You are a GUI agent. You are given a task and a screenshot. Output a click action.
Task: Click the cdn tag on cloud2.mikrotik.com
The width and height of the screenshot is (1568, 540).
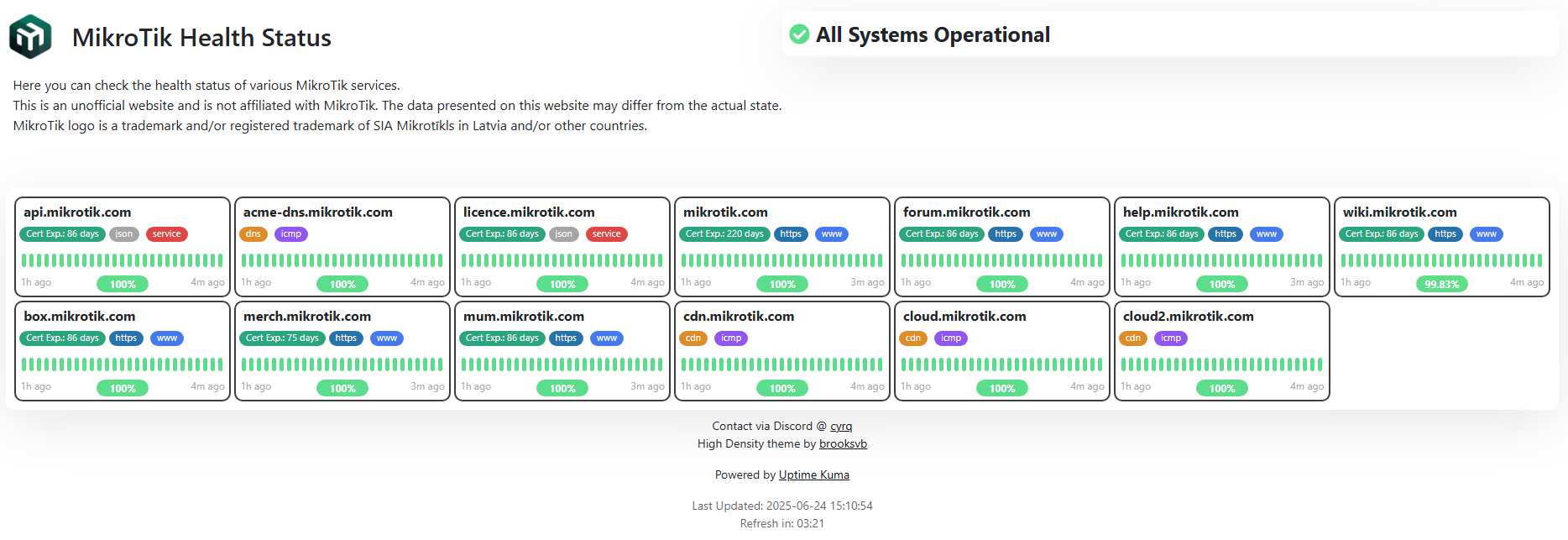1133,338
